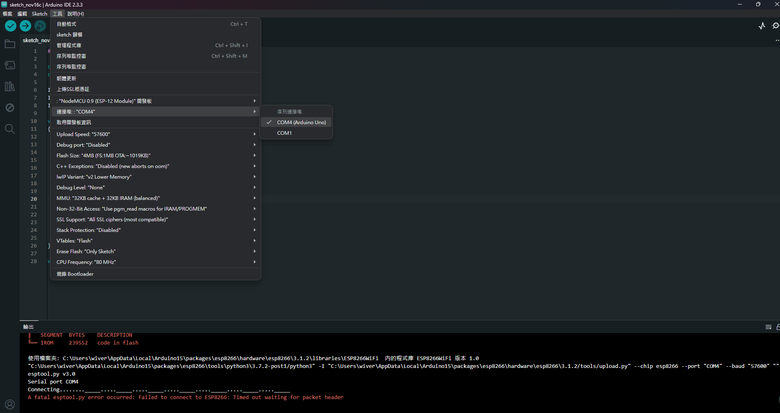Open the Library Manager books icon

[9, 87]
